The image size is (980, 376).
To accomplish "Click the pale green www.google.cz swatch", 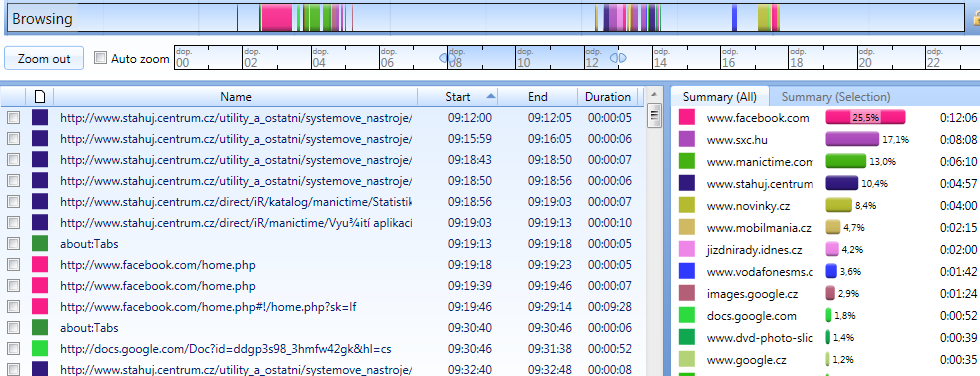I will click(x=687, y=359).
